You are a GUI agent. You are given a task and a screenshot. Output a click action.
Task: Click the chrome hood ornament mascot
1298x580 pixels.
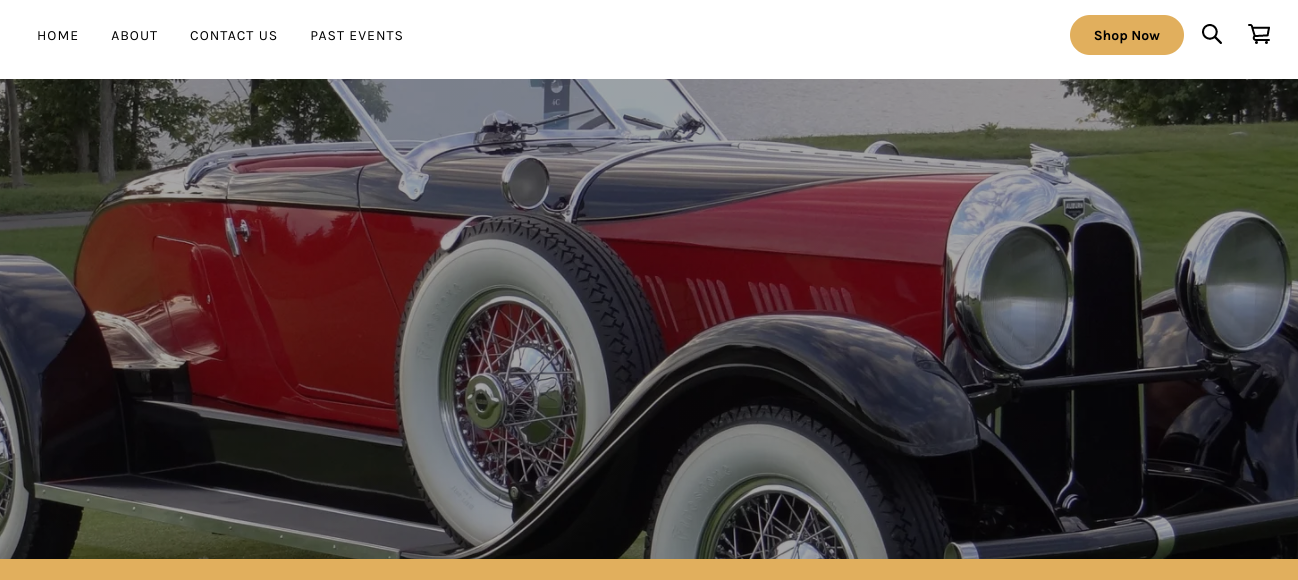[x=1051, y=160]
